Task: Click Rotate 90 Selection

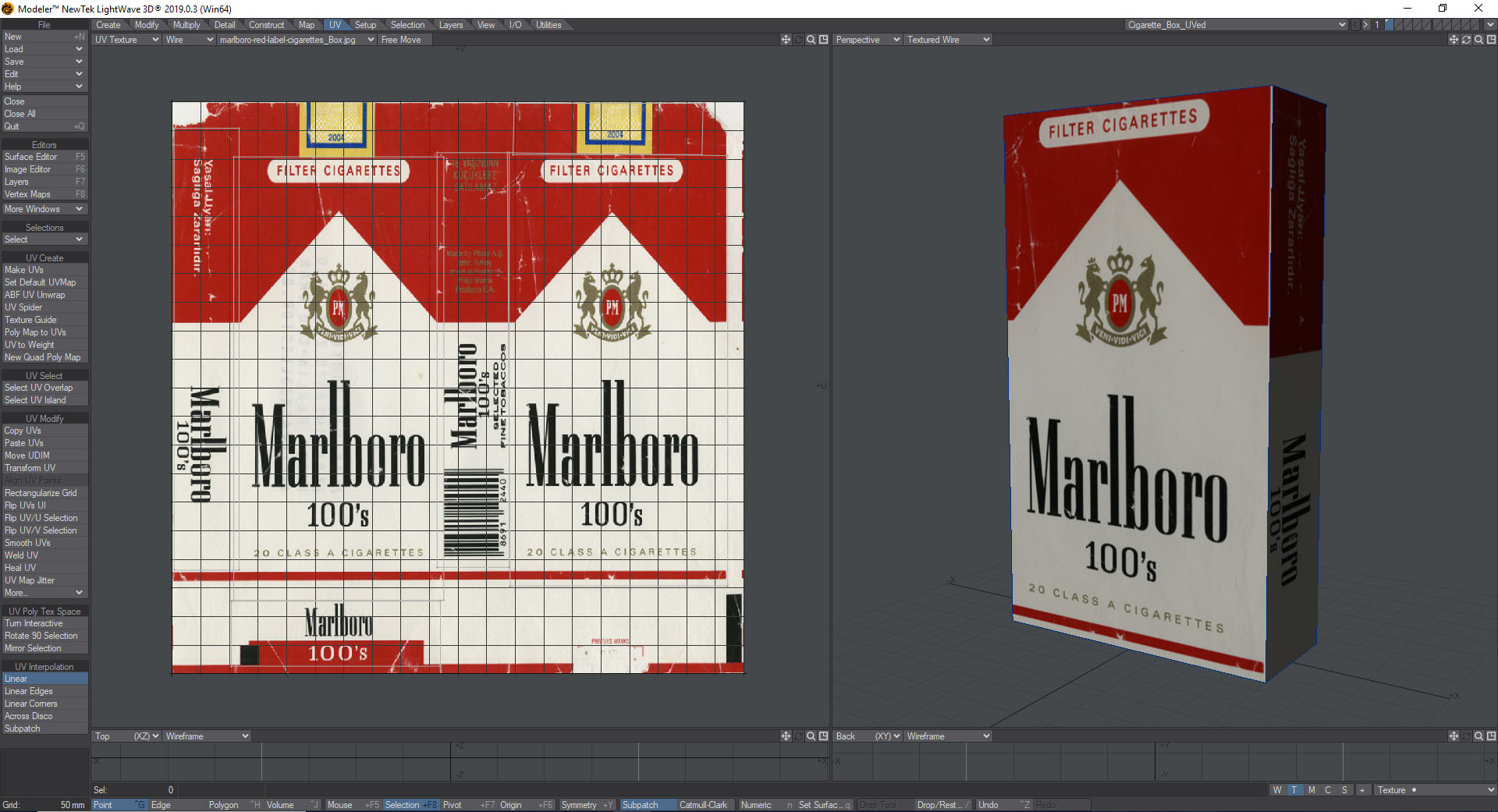Action: tap(44, 636)
